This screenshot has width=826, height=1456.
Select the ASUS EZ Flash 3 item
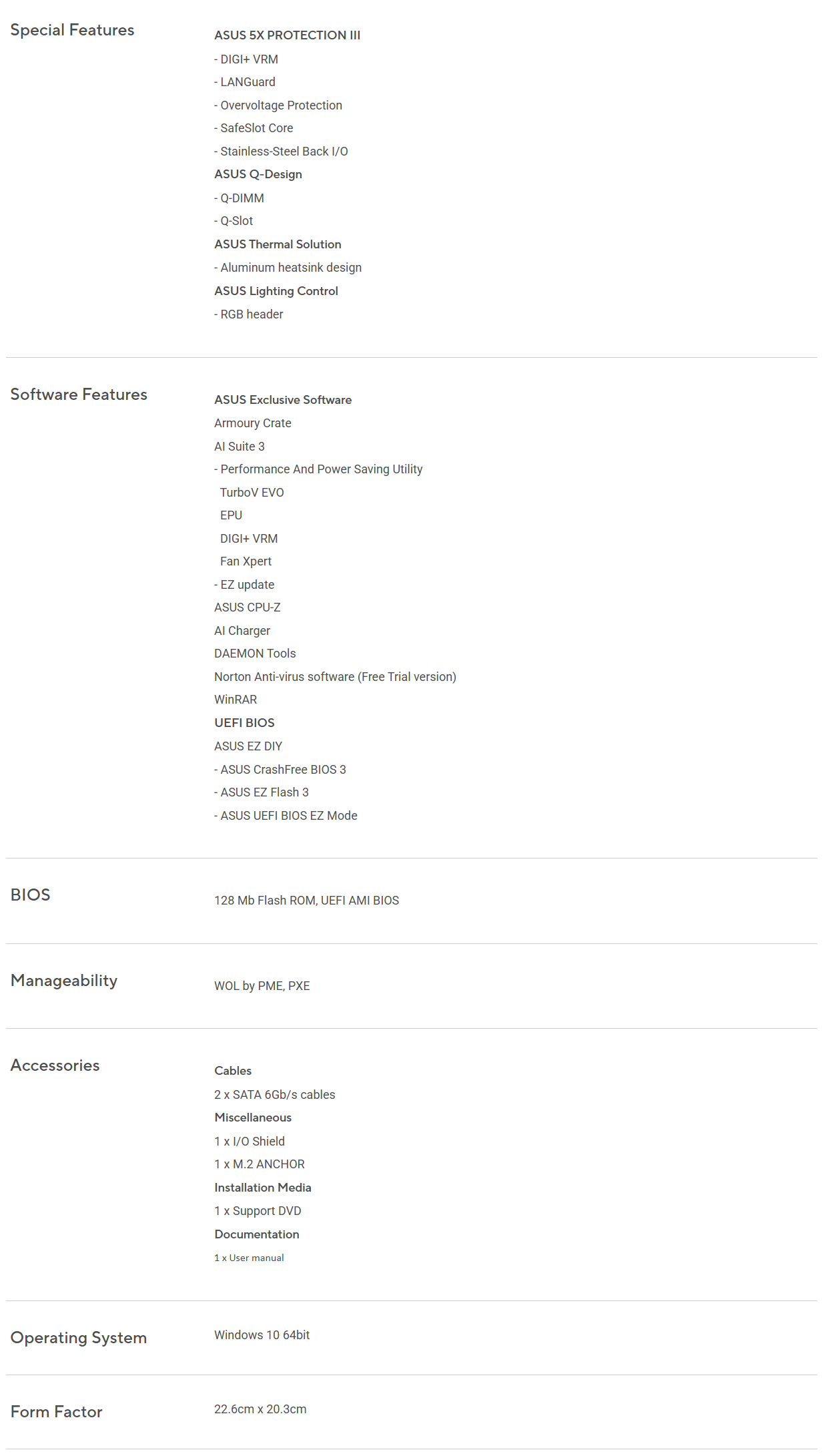tap(262, 792)
